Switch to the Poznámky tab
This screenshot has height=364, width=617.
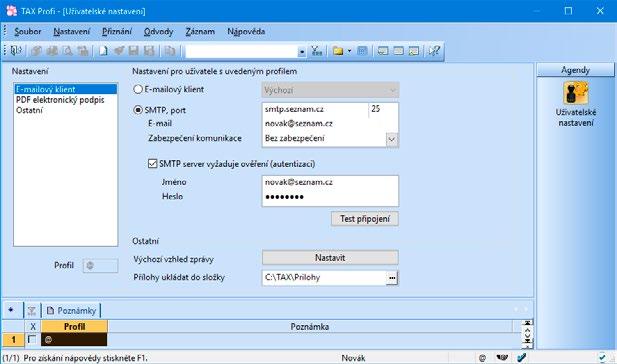[72, 311]
